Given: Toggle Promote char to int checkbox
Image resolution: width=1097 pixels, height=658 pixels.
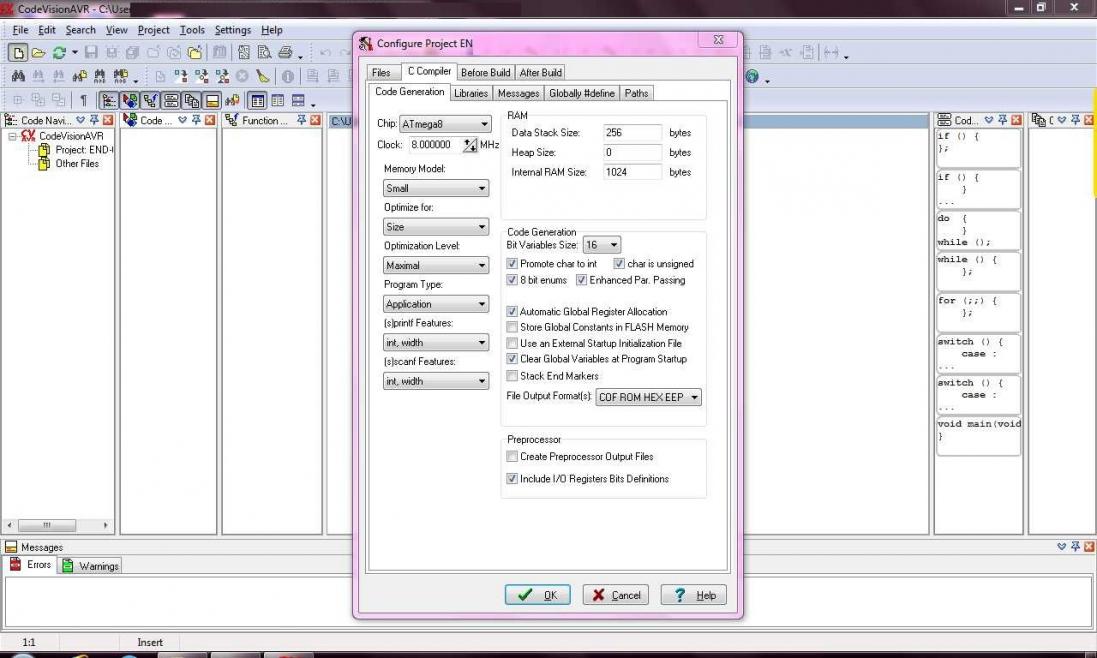Looking at the screenshot, I should 512,264.
